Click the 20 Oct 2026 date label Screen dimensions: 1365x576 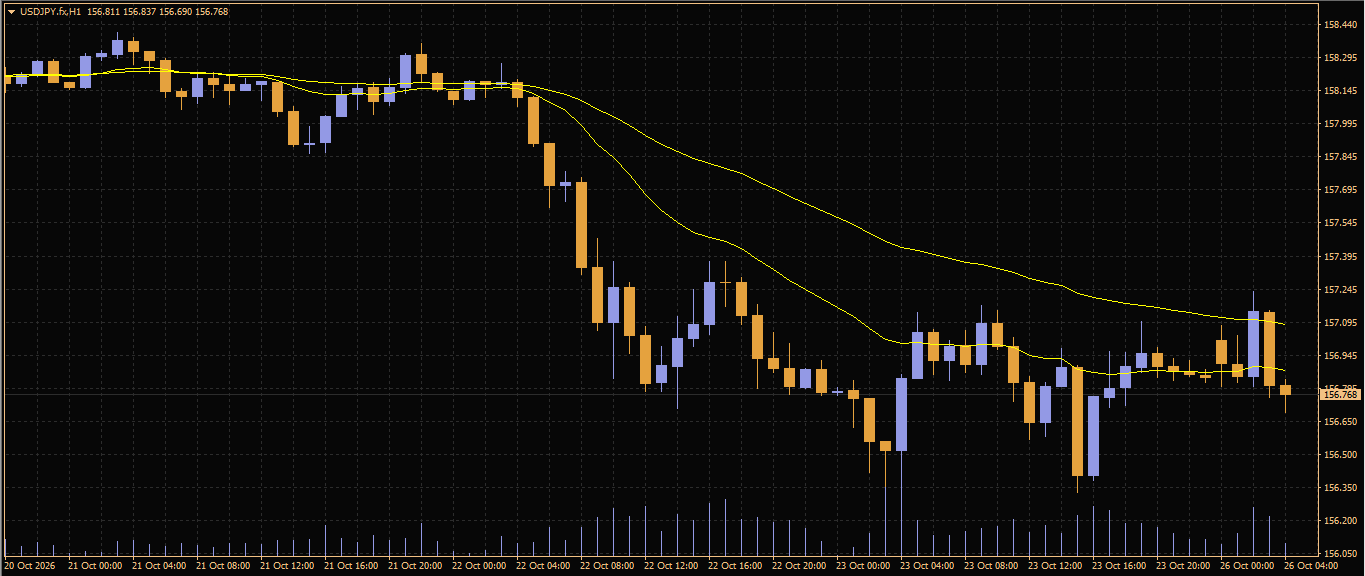(x=30, y=566)
